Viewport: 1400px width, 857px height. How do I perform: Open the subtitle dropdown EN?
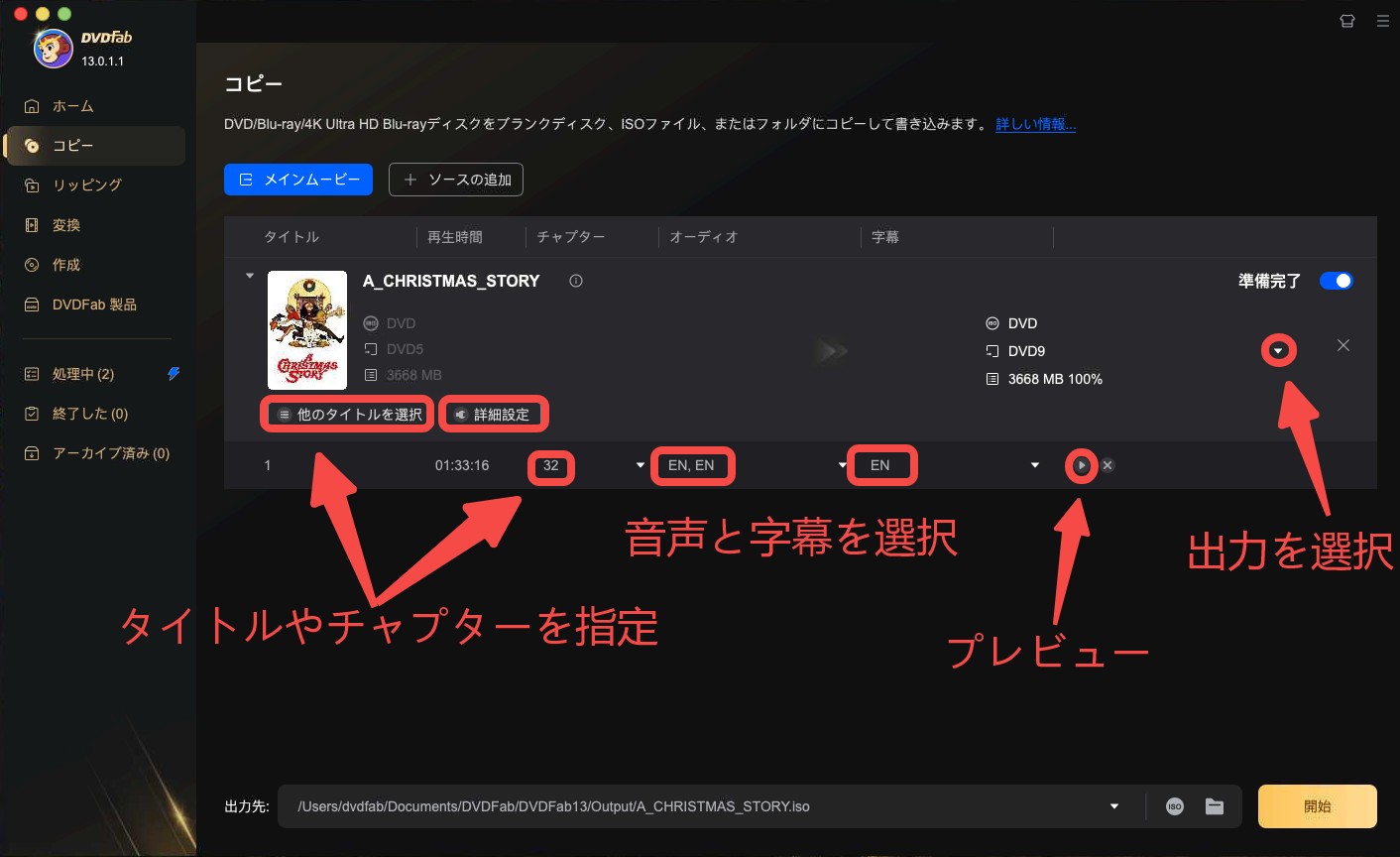(x=1035, y=465)
